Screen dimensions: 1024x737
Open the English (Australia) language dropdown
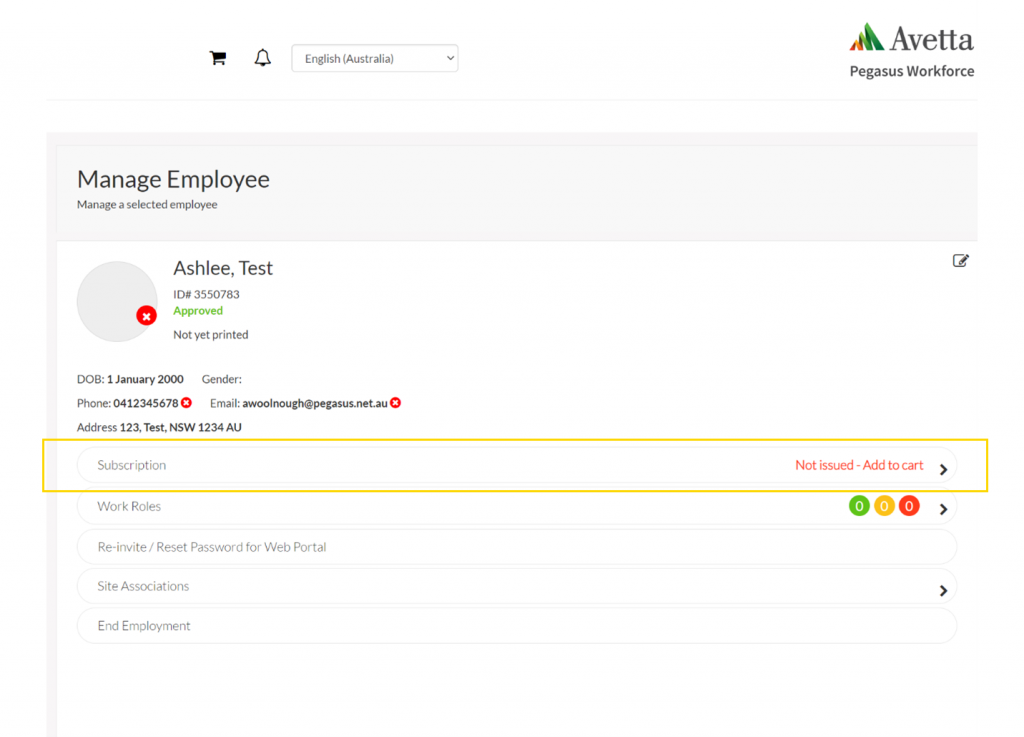tap(375, 58)
